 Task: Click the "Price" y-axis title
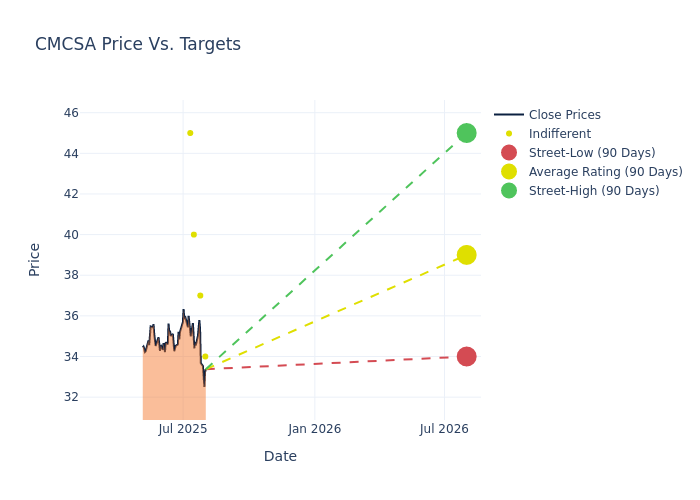(35, 259)
